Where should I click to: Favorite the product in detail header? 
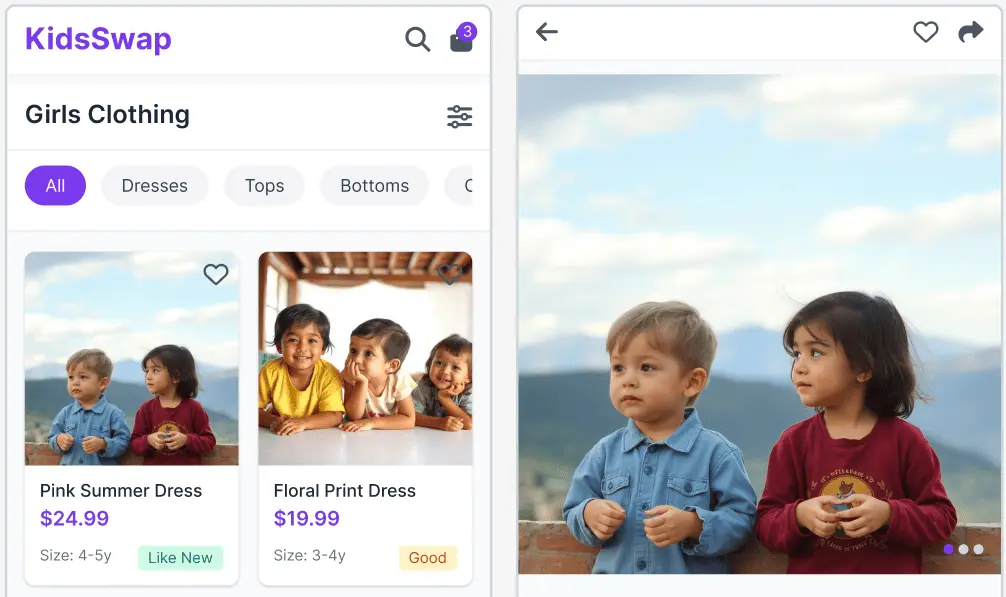(x=926, y=32)
